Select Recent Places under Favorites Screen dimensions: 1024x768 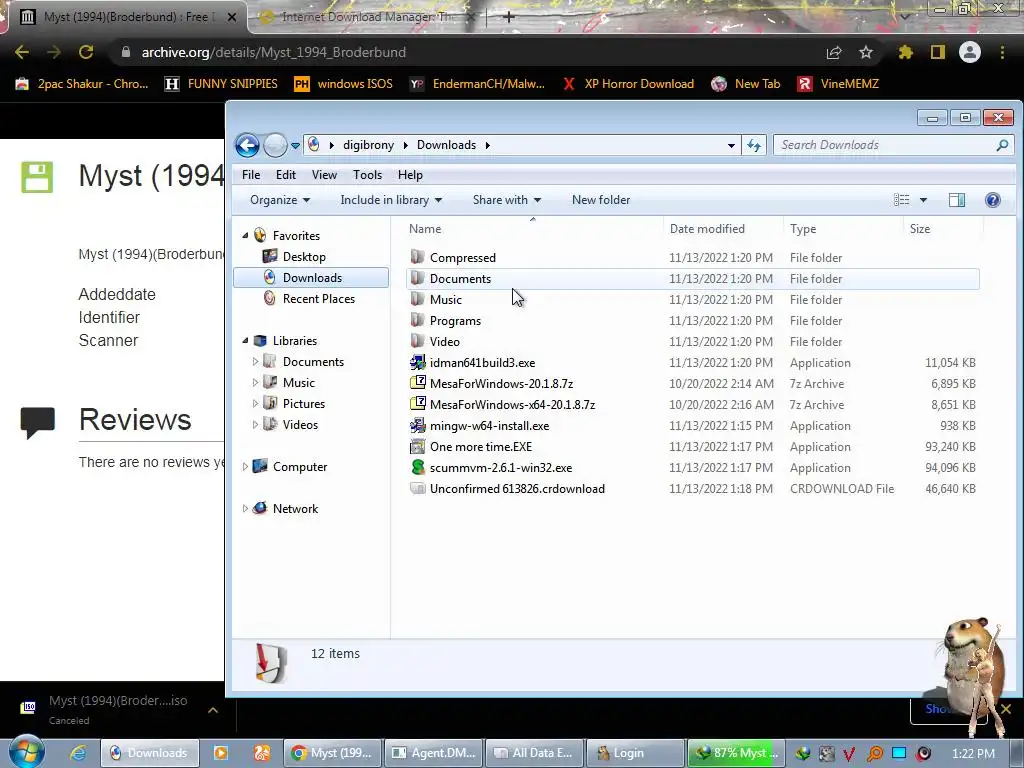318,298
